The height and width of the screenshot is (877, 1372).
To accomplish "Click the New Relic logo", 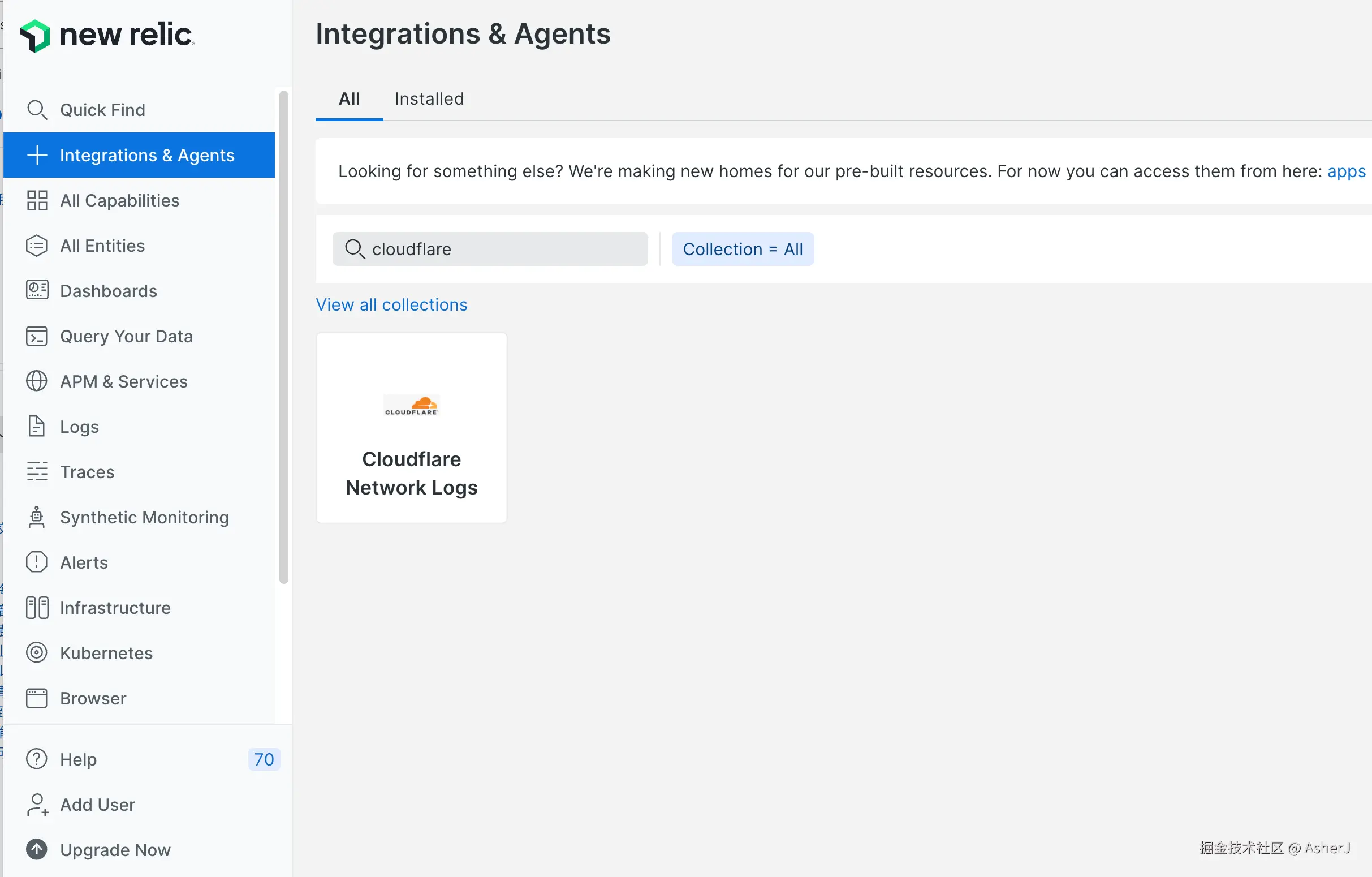I will tap(107, 35).
